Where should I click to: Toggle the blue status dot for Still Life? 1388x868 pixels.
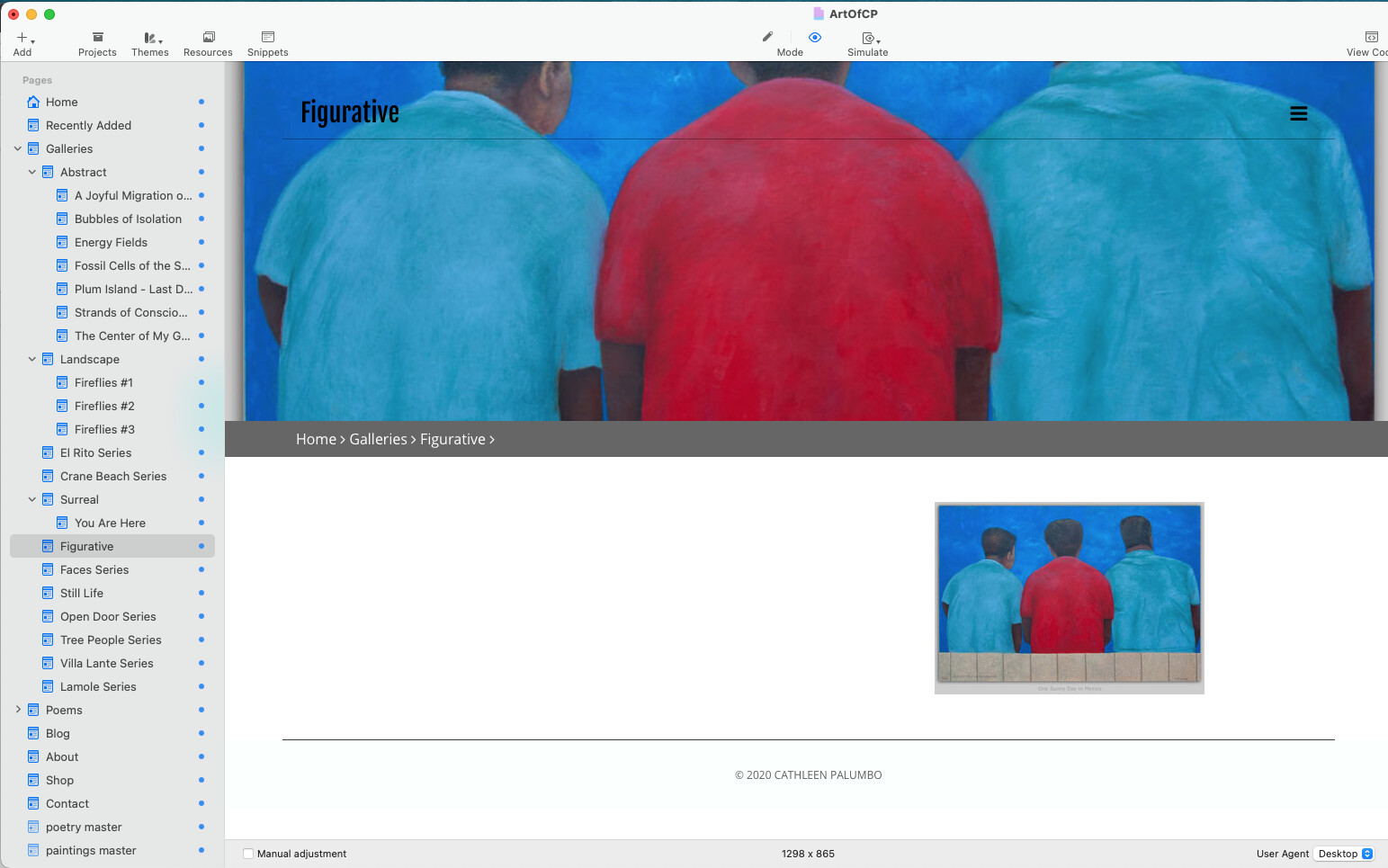pos(201,593)
